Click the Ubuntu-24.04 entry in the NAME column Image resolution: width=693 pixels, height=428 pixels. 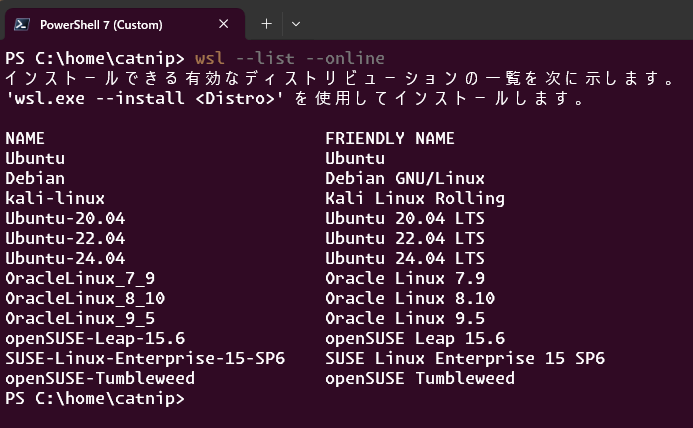(65, 258)
